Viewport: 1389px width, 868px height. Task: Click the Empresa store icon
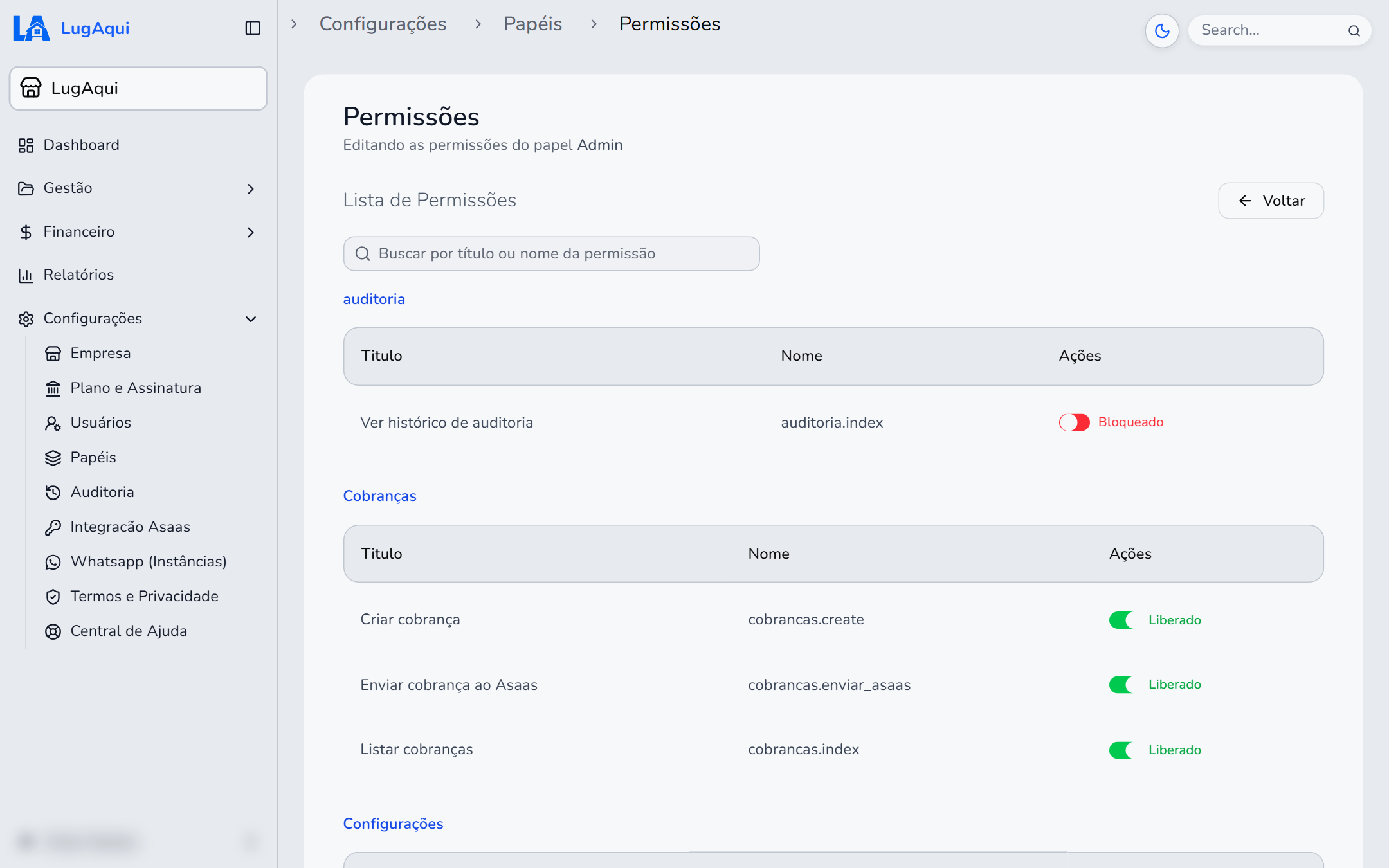click(x=53, y=354)
